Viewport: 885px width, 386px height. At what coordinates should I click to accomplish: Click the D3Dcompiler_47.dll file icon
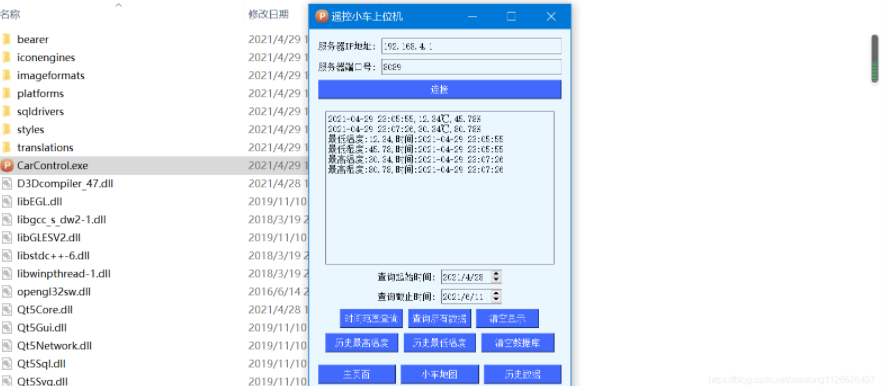pos(7,183)
